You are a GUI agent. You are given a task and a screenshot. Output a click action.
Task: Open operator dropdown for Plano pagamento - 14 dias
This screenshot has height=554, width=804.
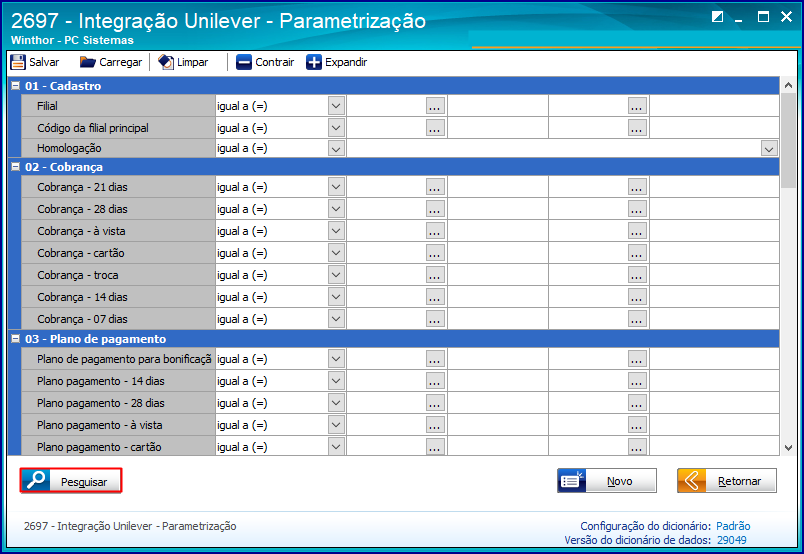click(336, 381)
